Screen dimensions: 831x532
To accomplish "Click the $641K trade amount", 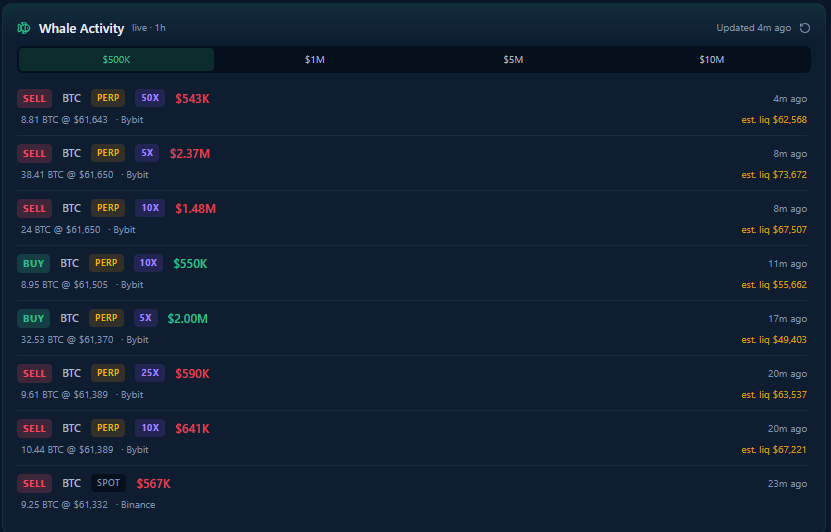I will (192, 429).
